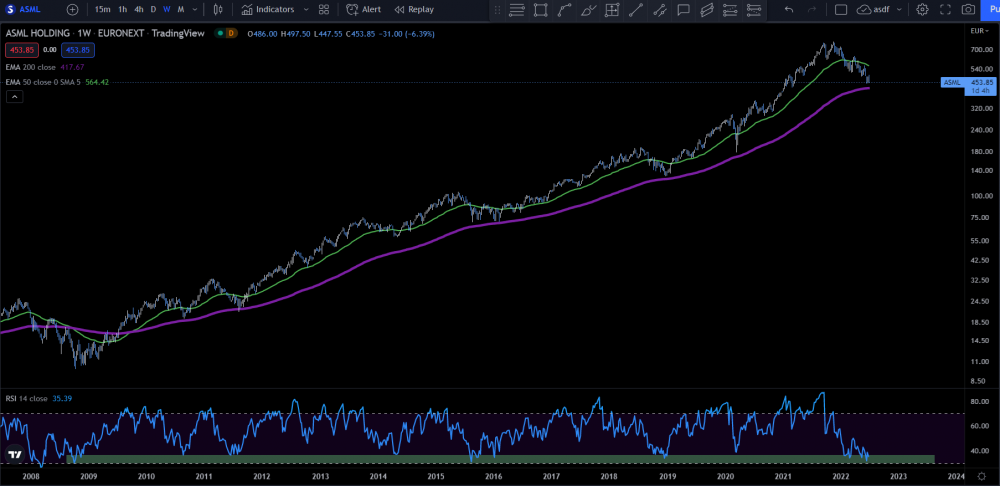Click the 2020 time axis label
The image size is (1000, 486).
tap(725, 476)
